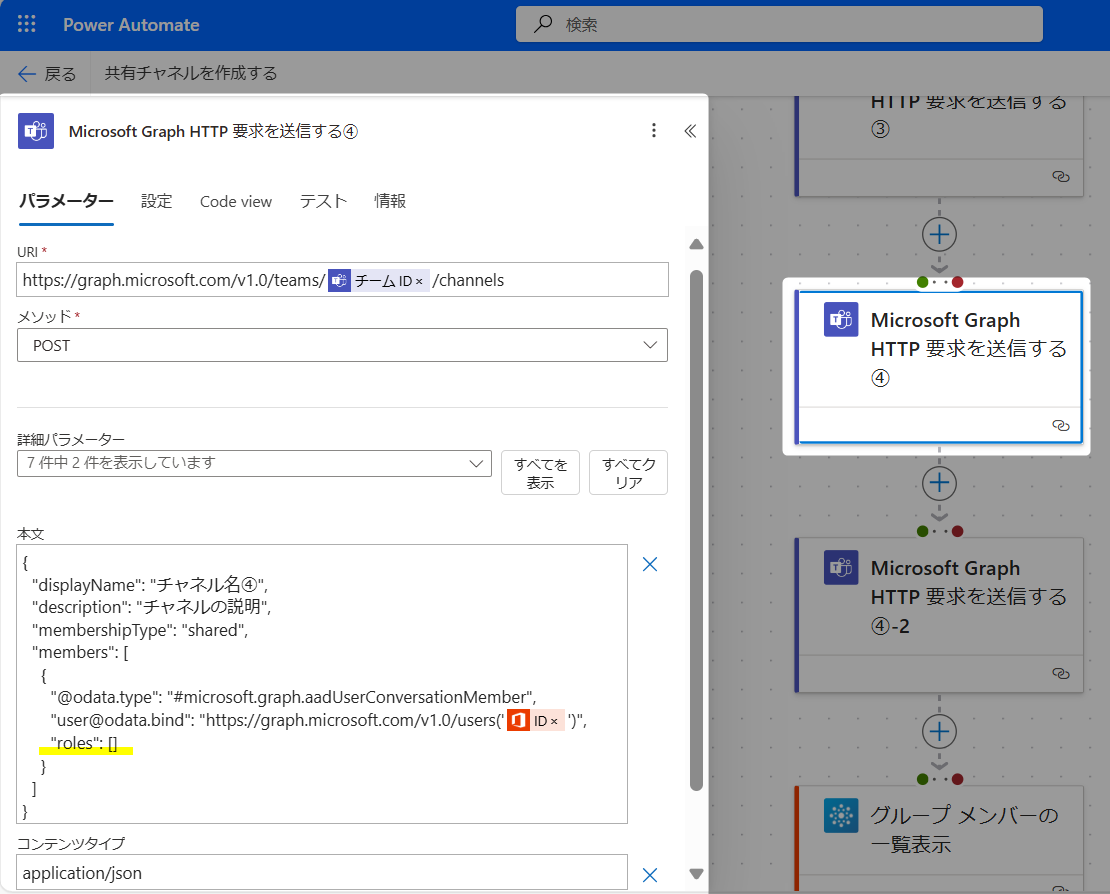Screen dimensions: 1110x894
Task: Expand the 詳細パラメーター dropdown
Action: pyautogui.click(x=254, y=463)
